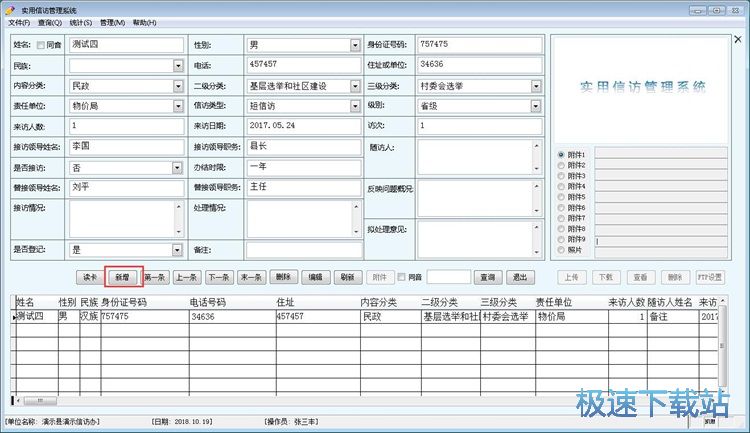Open the 查询(Q) menu
This screenshot has width=750, height=433.
click(x=50, y=22)
